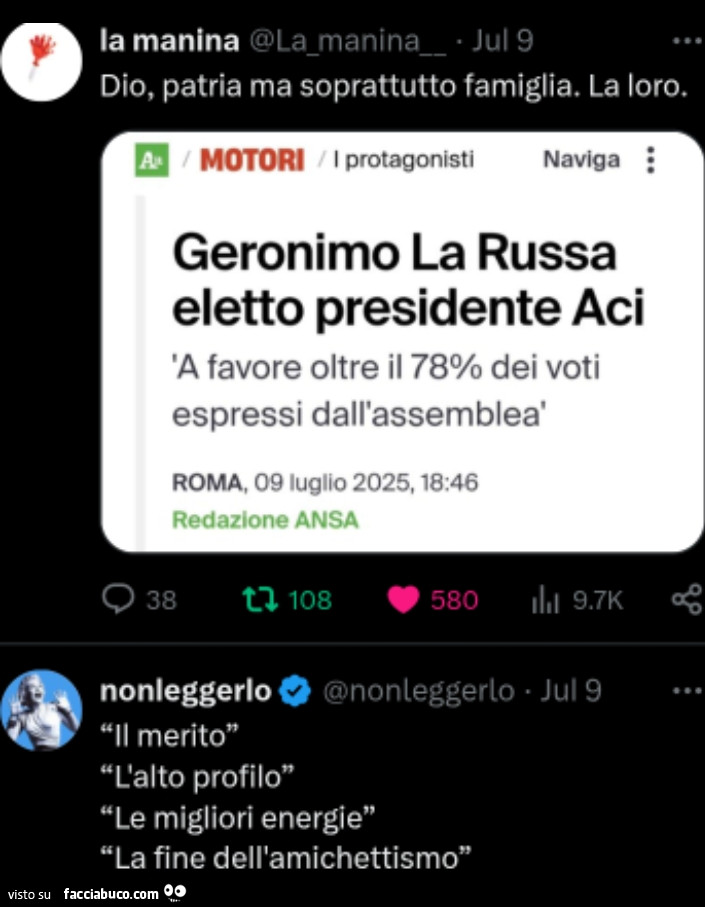The height and width of the screenshot is (907, 705).
Task: Click the facciabuco.com watermark link
Action: pyautogui.click(x=111, y=894)
